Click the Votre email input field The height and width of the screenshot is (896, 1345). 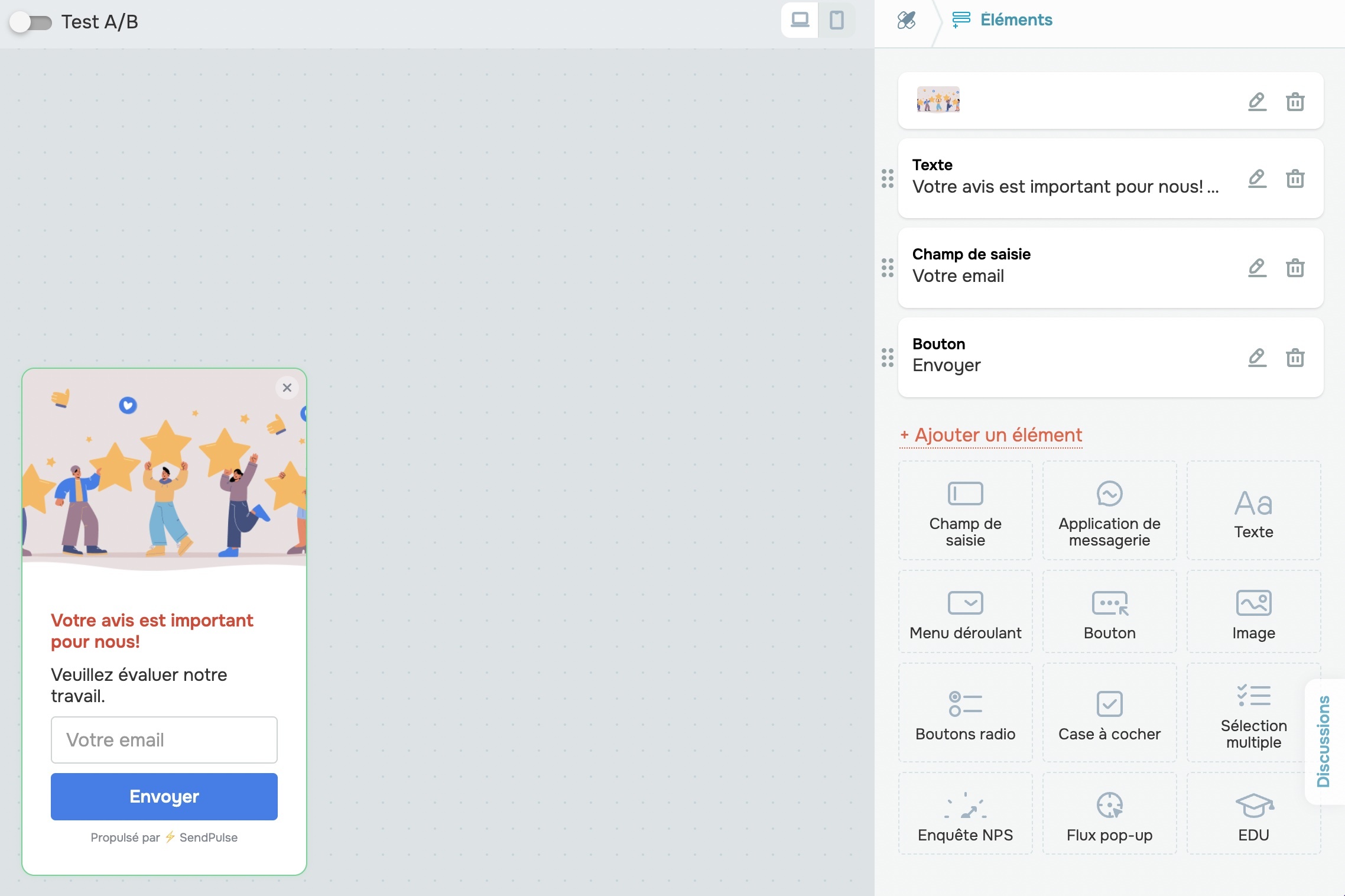pos(164,739)
